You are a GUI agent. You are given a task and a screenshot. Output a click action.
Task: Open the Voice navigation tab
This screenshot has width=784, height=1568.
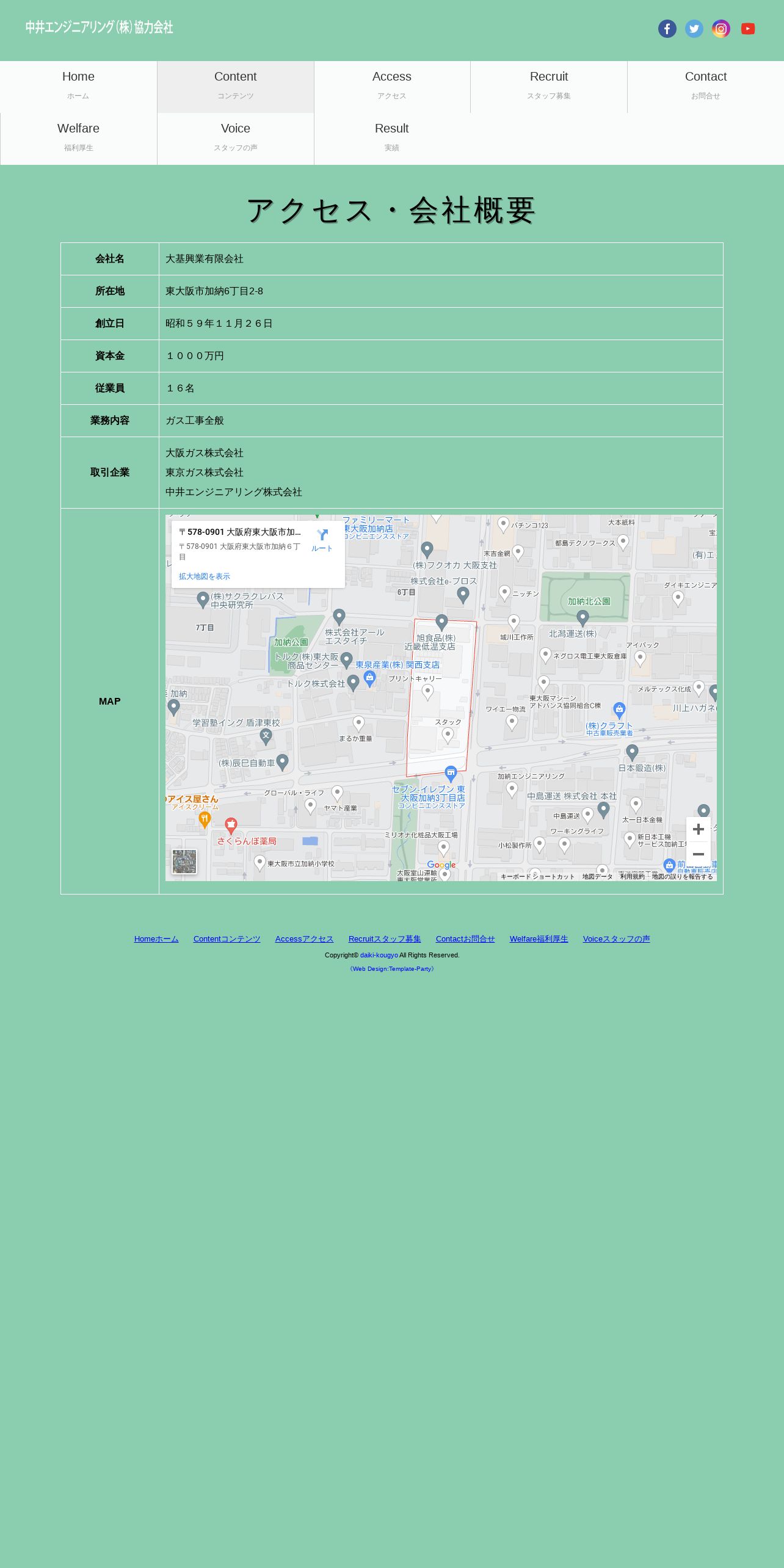236,139
